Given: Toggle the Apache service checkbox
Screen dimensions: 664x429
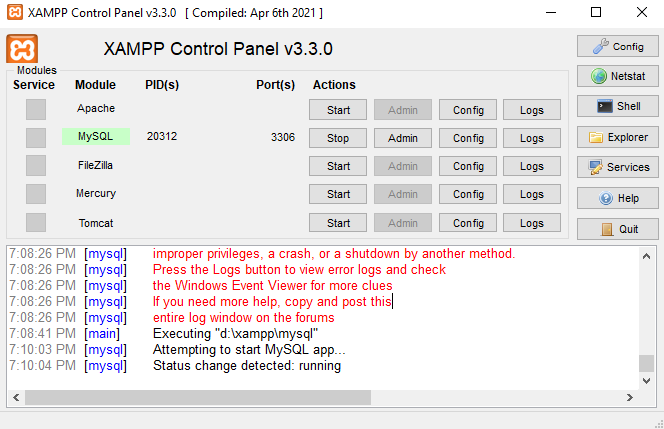Looking at the screenshot, I should (36, 109).
